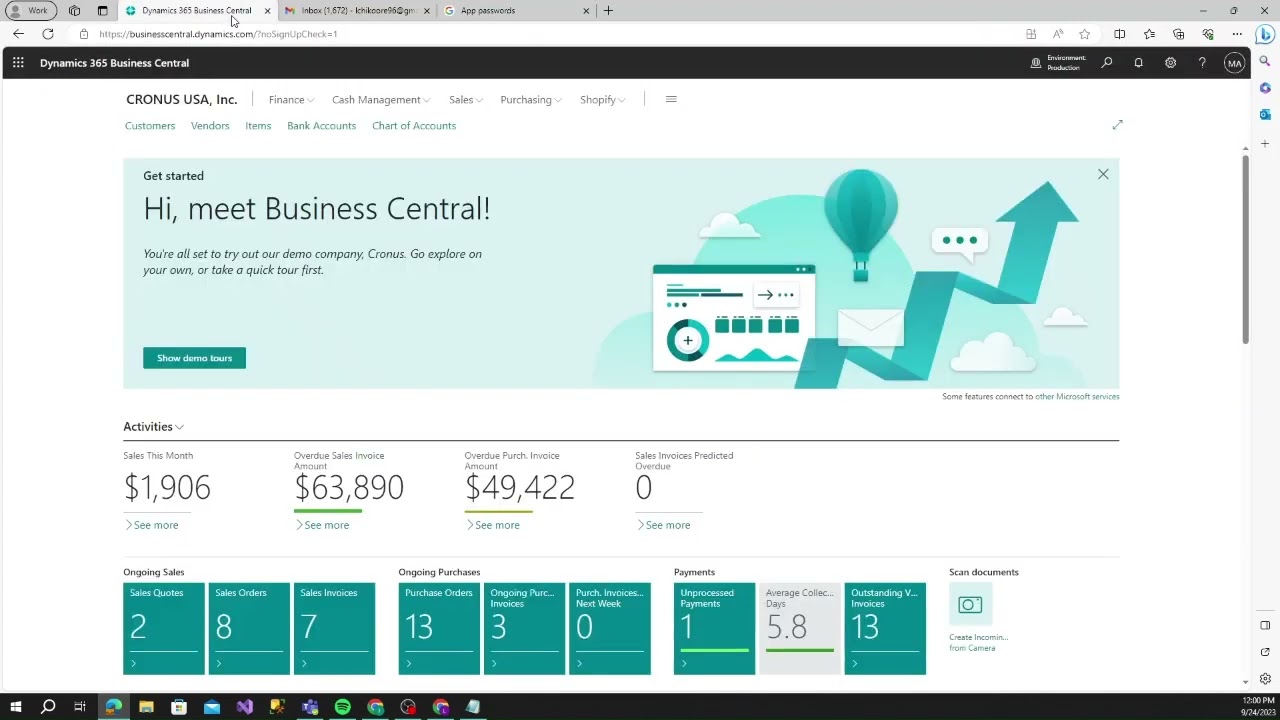This screenshot has width=1280, height=720.
Task: Open the Bing chat sidebar icon
Action: click(x=1265, y=34)
